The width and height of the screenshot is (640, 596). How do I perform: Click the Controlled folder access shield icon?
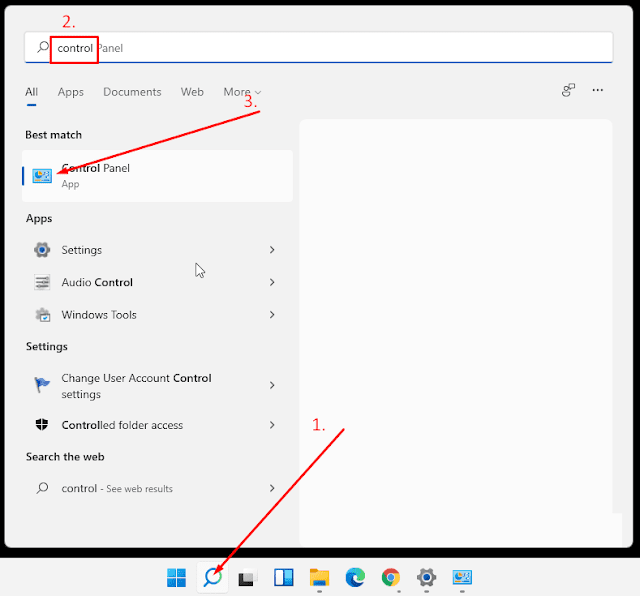pyautogui.click(x=42, y=425)
